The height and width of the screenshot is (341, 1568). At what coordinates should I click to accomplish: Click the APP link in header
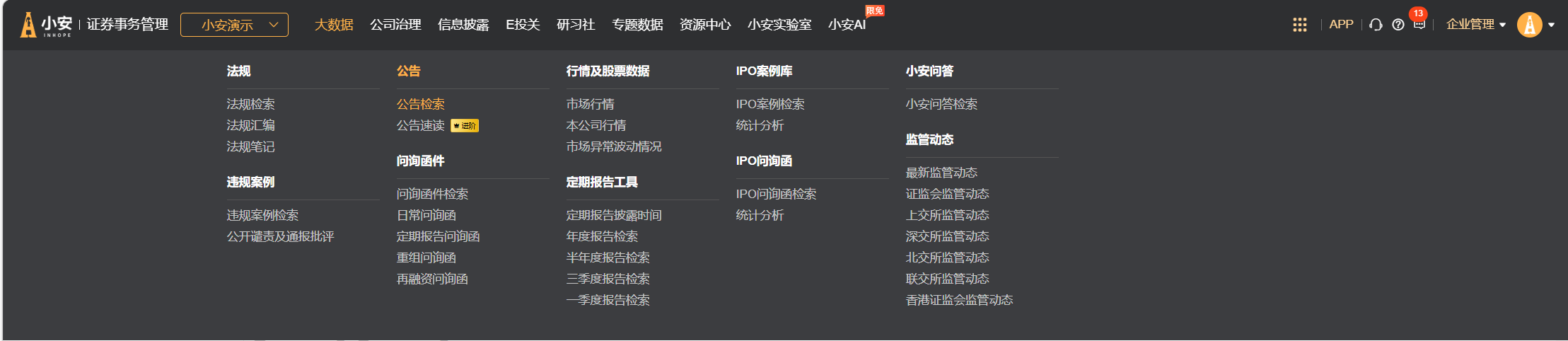click(x=1341, y=25)
